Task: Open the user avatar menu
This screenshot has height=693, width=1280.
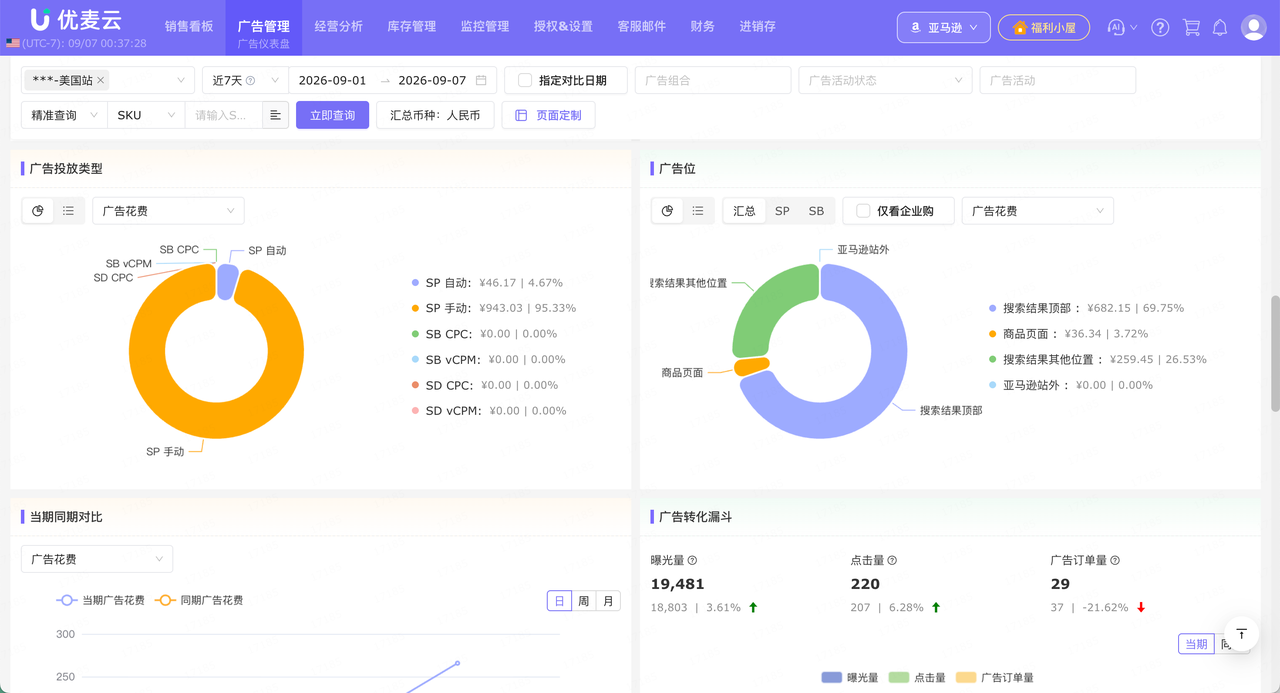Action: pos(1254,28)
